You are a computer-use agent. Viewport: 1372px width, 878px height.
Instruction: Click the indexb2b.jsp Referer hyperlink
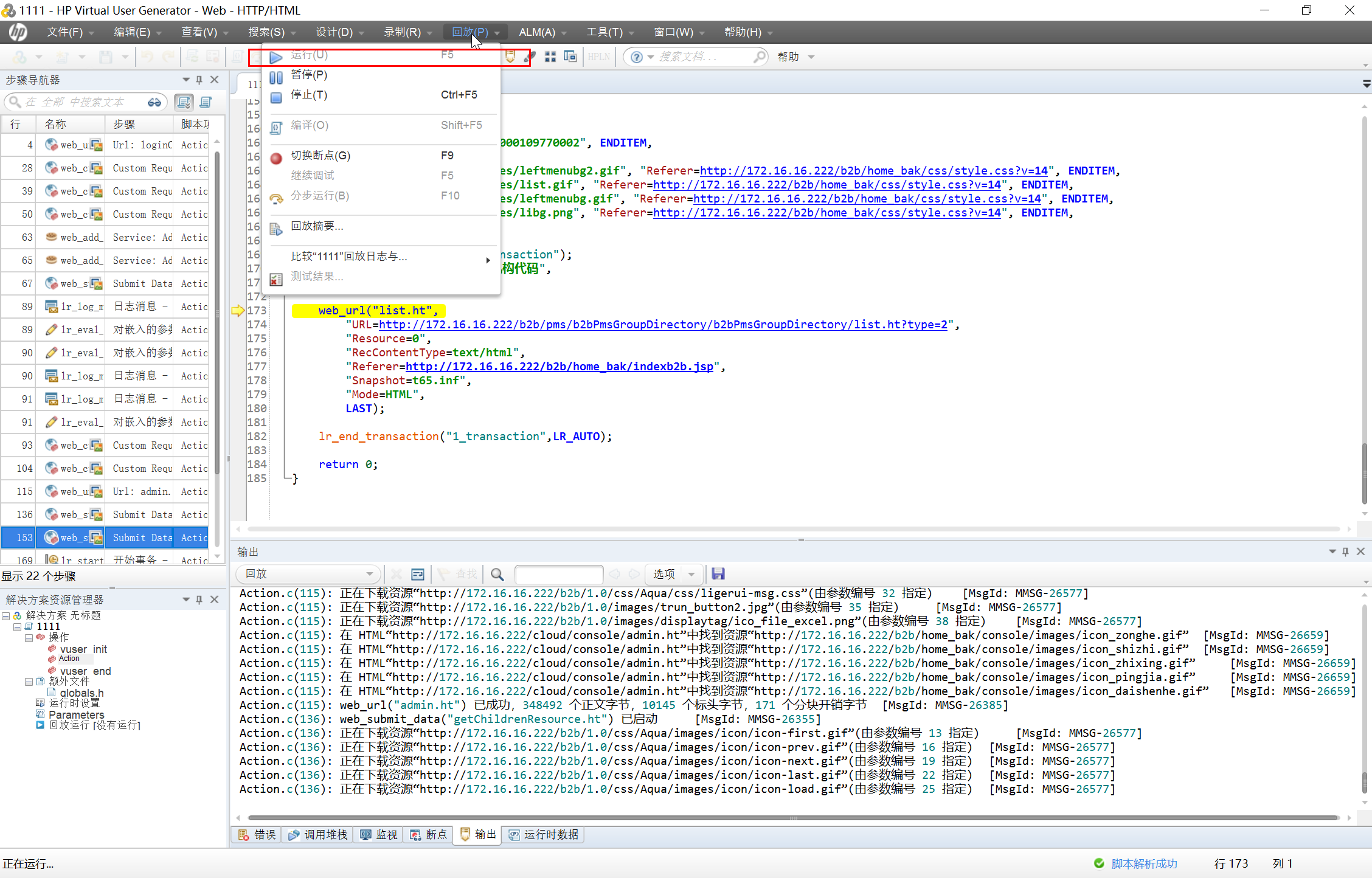[560, 366]
